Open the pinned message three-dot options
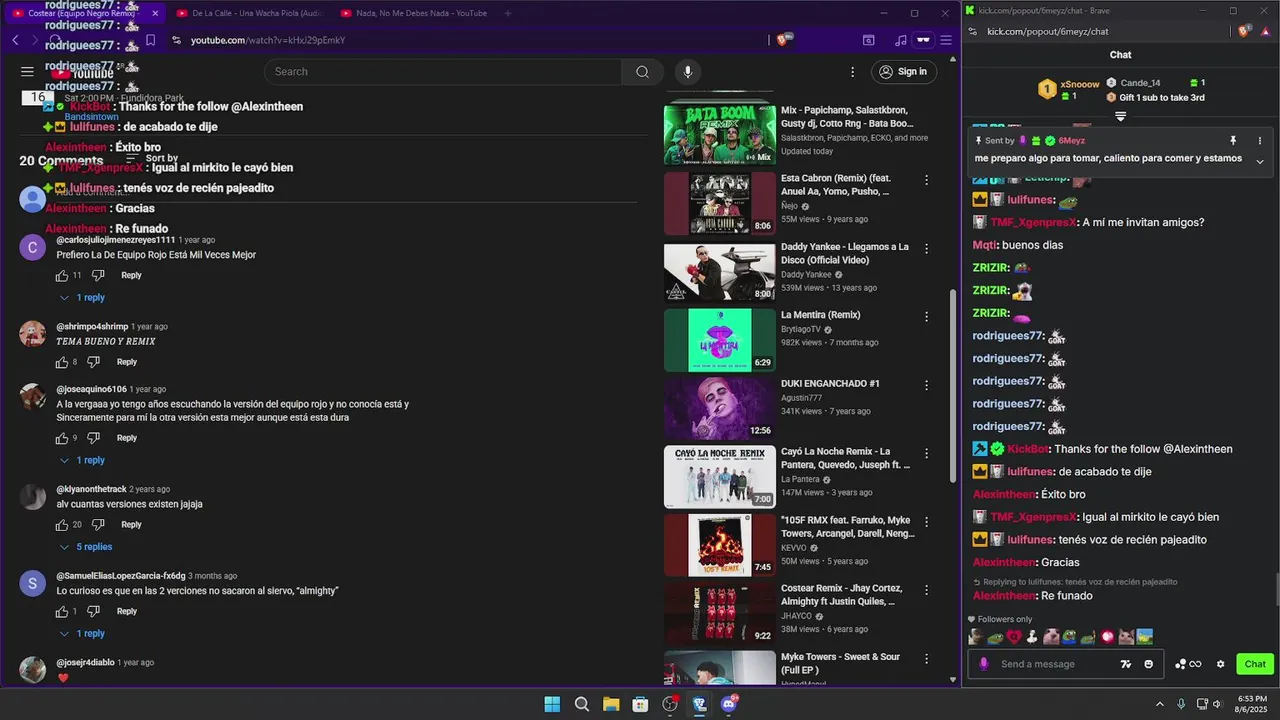Screen dimensions: 1280x720 (x=1259, y=141)
